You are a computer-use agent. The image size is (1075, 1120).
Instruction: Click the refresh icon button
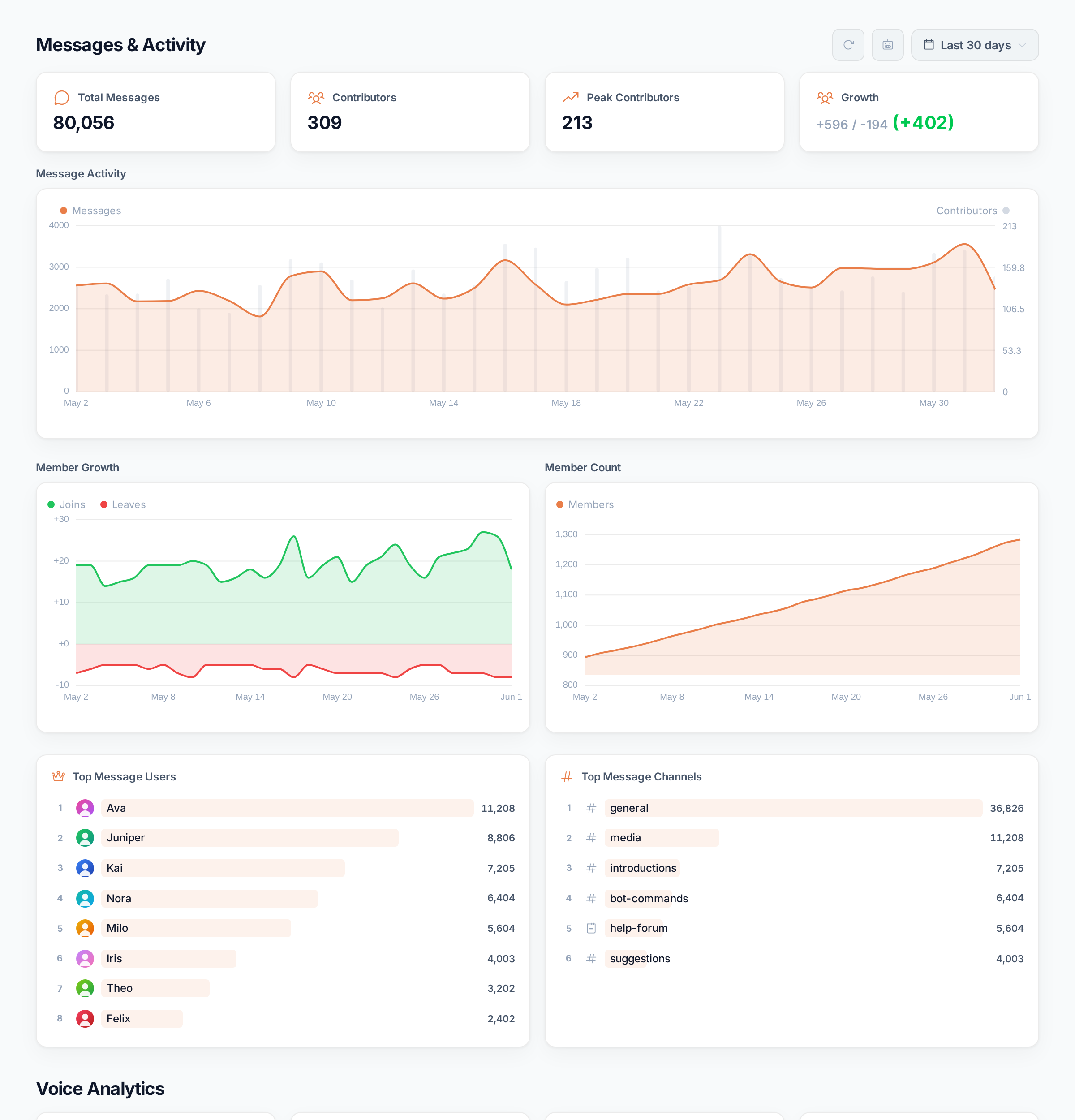click(x=847, y=44)
